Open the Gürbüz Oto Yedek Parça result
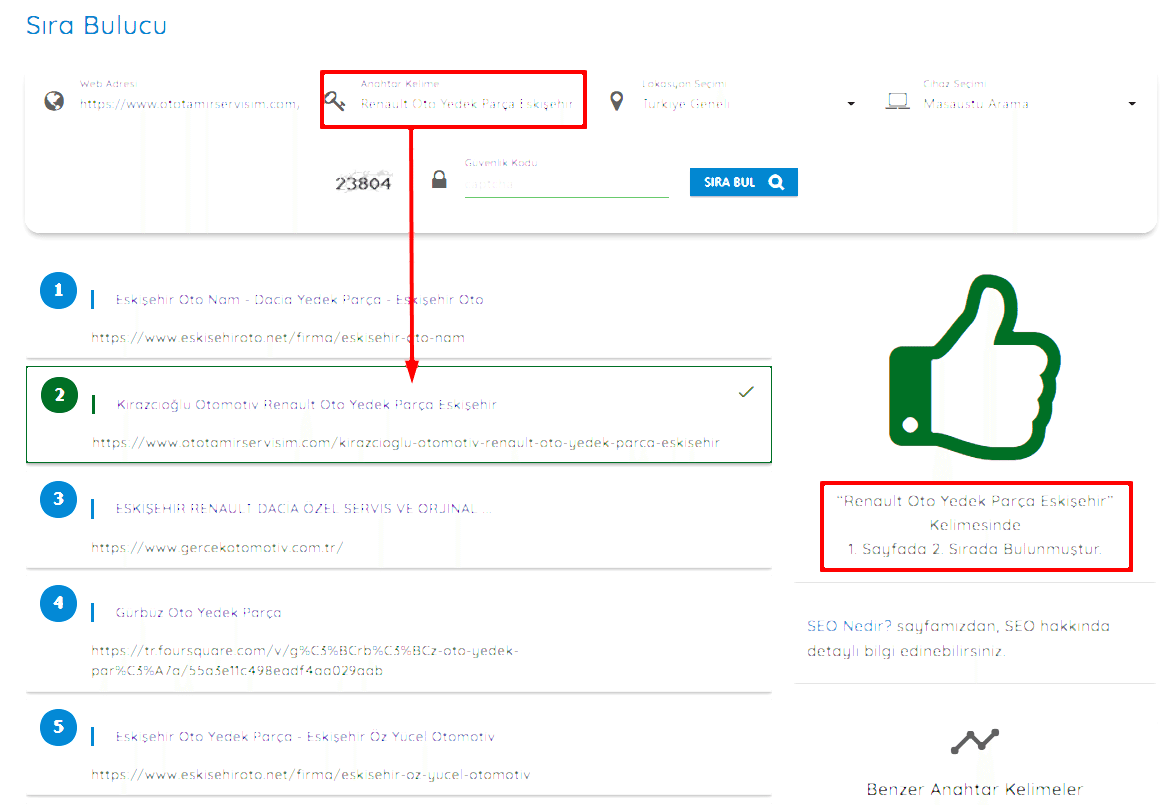Image resolution: width=1162 pixels, height=805 pixels. pos(198,613)
